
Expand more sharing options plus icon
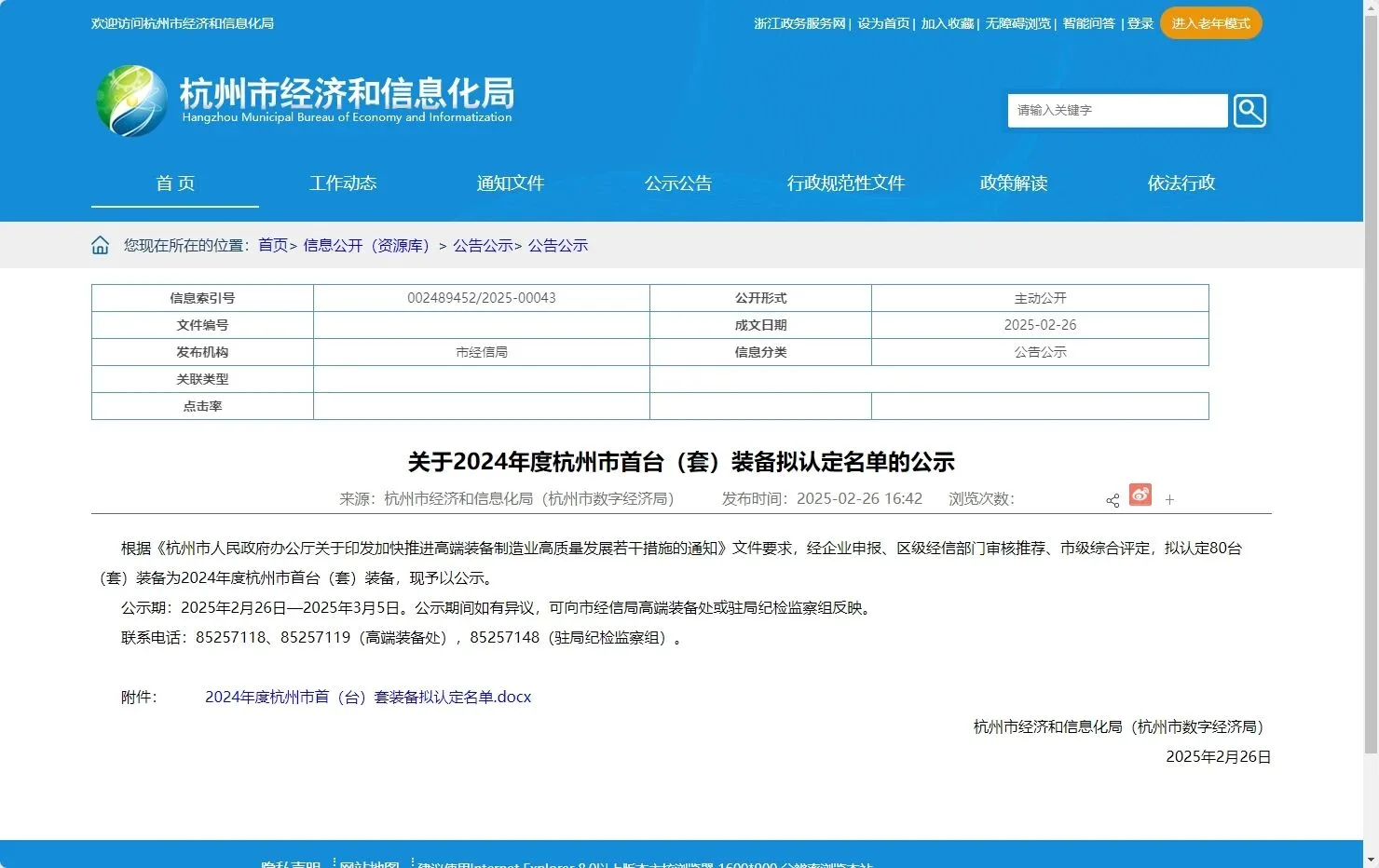1169,500
